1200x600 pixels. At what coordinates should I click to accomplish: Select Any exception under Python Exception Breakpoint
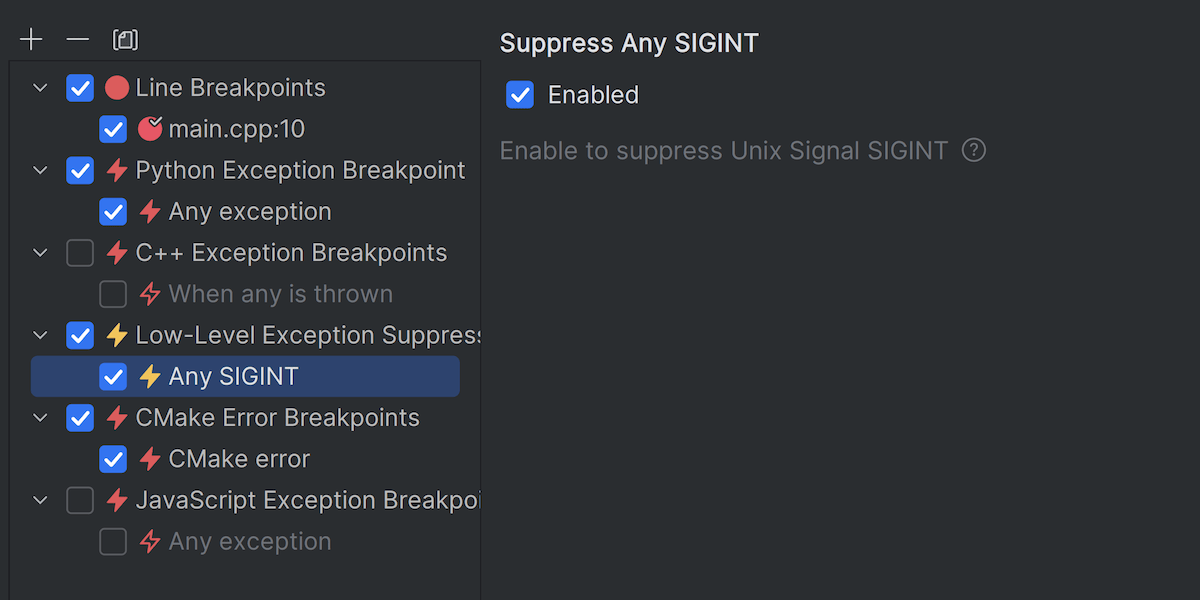250,212
